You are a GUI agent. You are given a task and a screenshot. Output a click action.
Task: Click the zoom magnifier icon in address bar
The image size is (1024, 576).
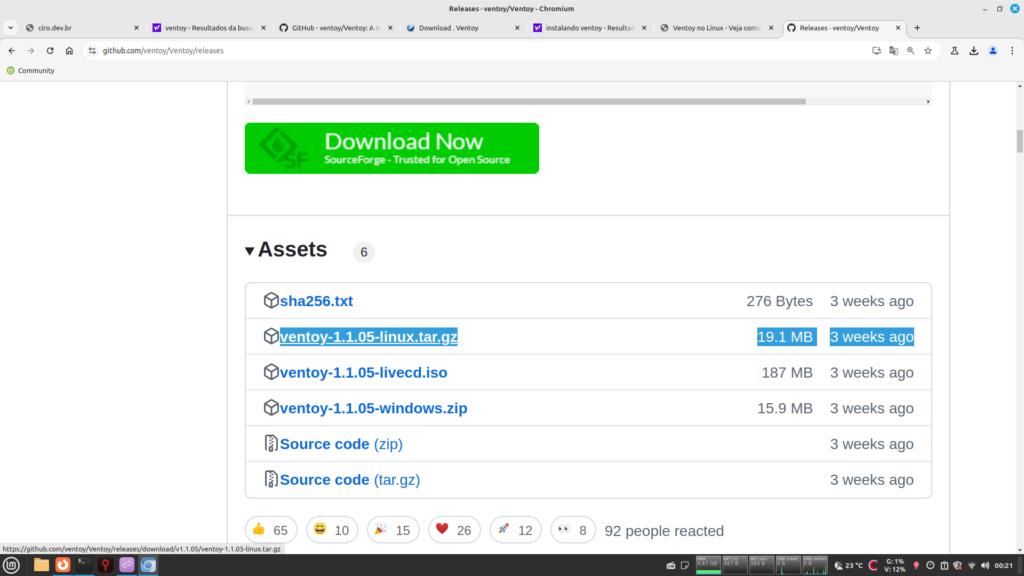(x=910, y=50)
